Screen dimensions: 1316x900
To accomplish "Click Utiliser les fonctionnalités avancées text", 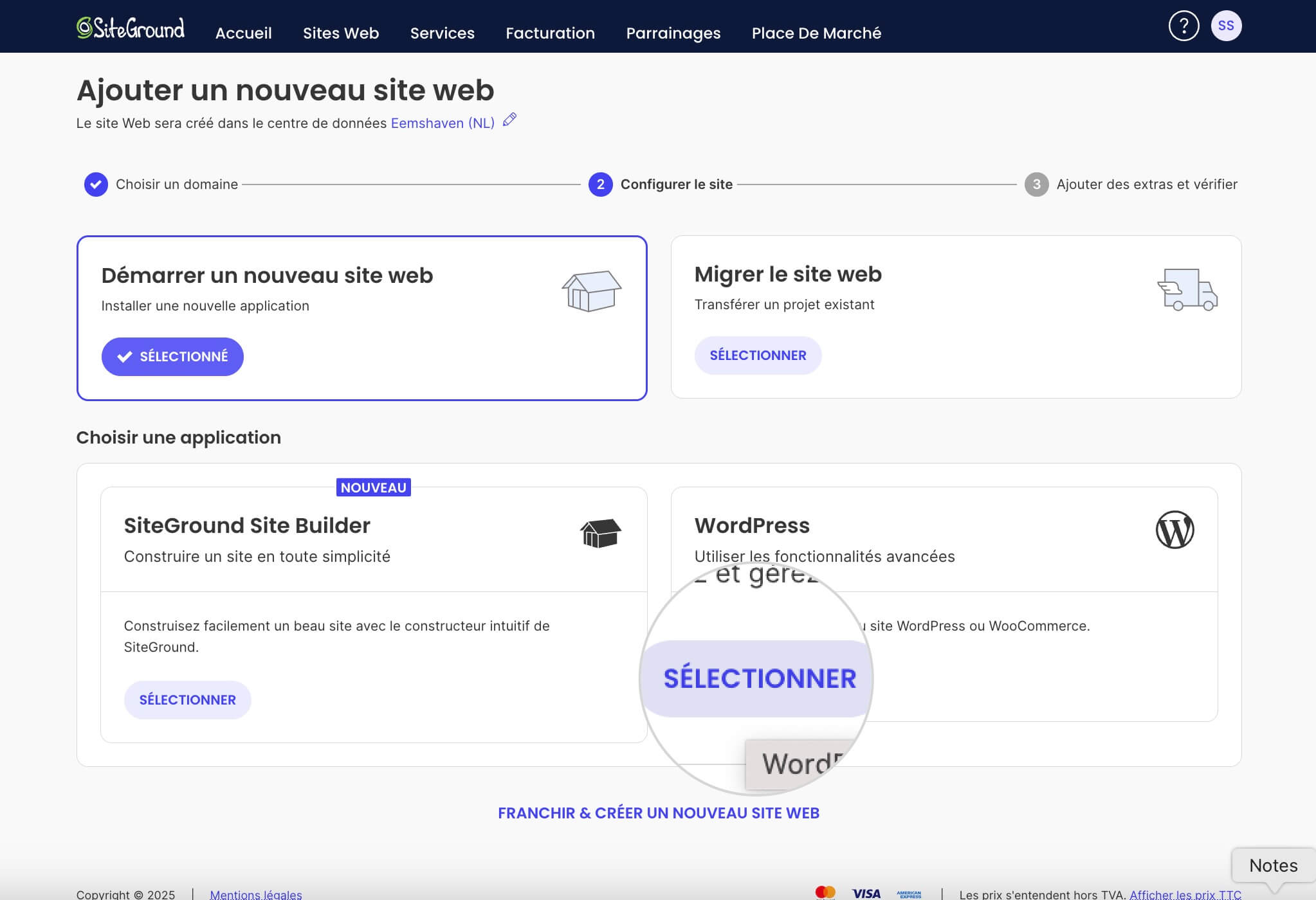I will point(825,557).
